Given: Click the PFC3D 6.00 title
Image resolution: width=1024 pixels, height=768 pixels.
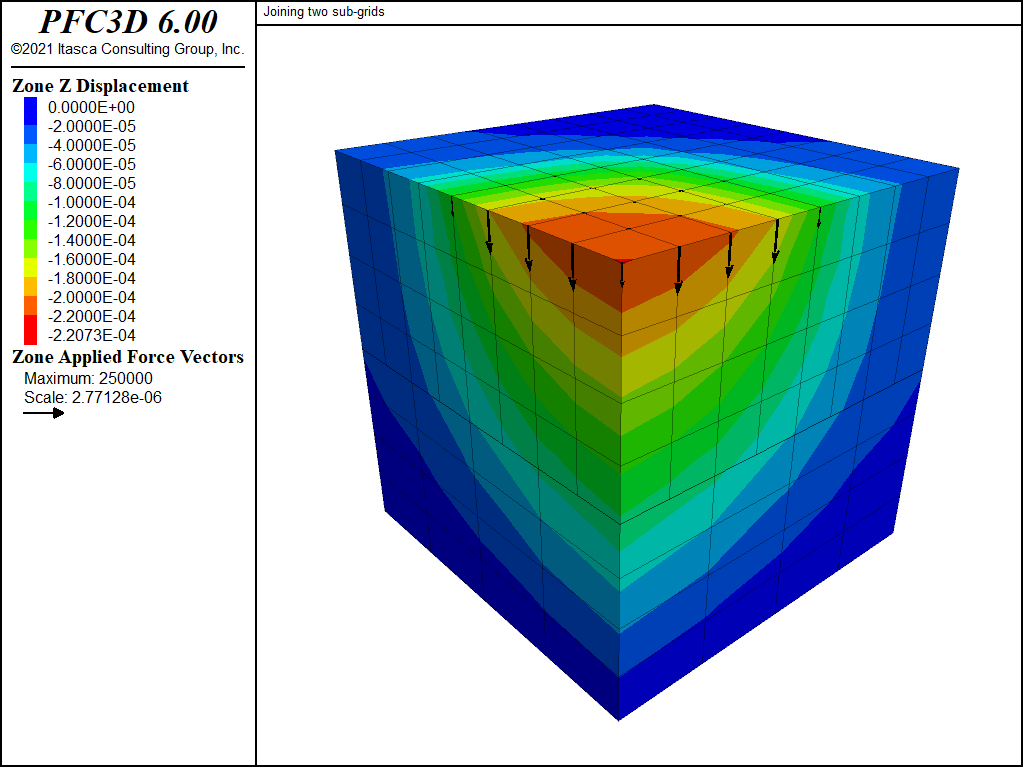Looking at the screenshot, I should (x=128, y=22).
